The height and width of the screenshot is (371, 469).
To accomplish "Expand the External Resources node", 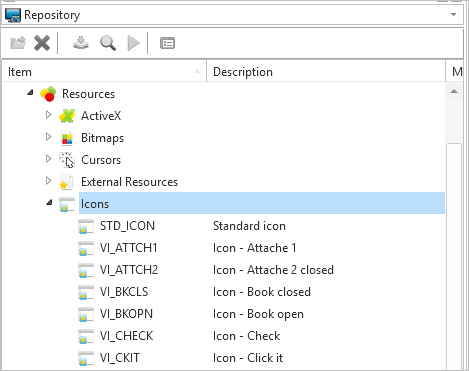I will pos(48,181).
